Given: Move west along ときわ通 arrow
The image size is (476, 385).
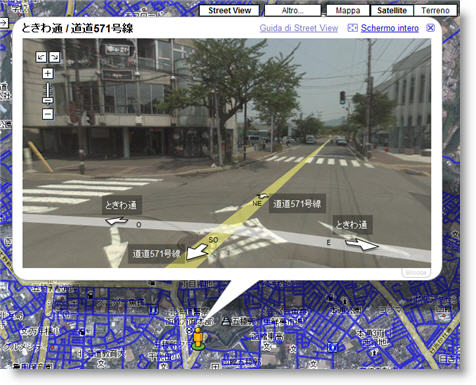Looking at the screenshot, I should [116, 221].
